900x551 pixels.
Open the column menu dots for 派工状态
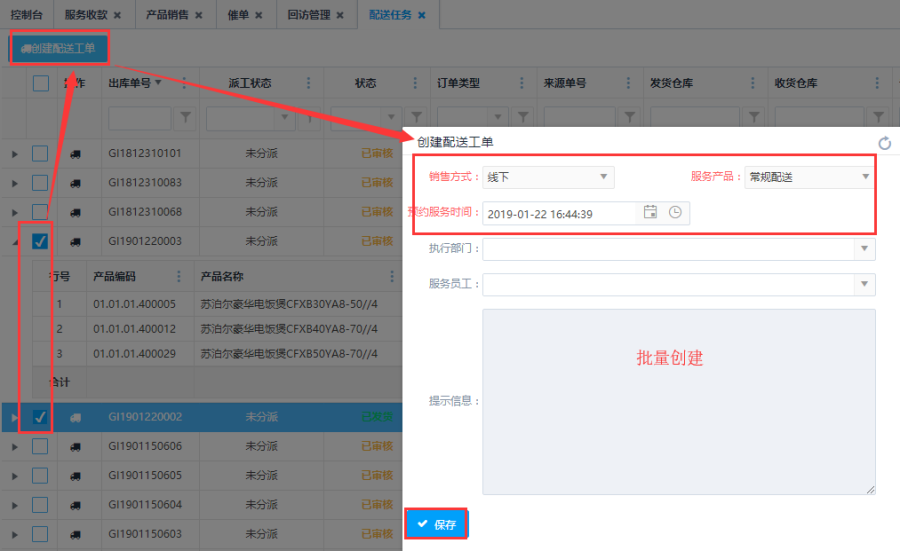[x=308, y=83]
